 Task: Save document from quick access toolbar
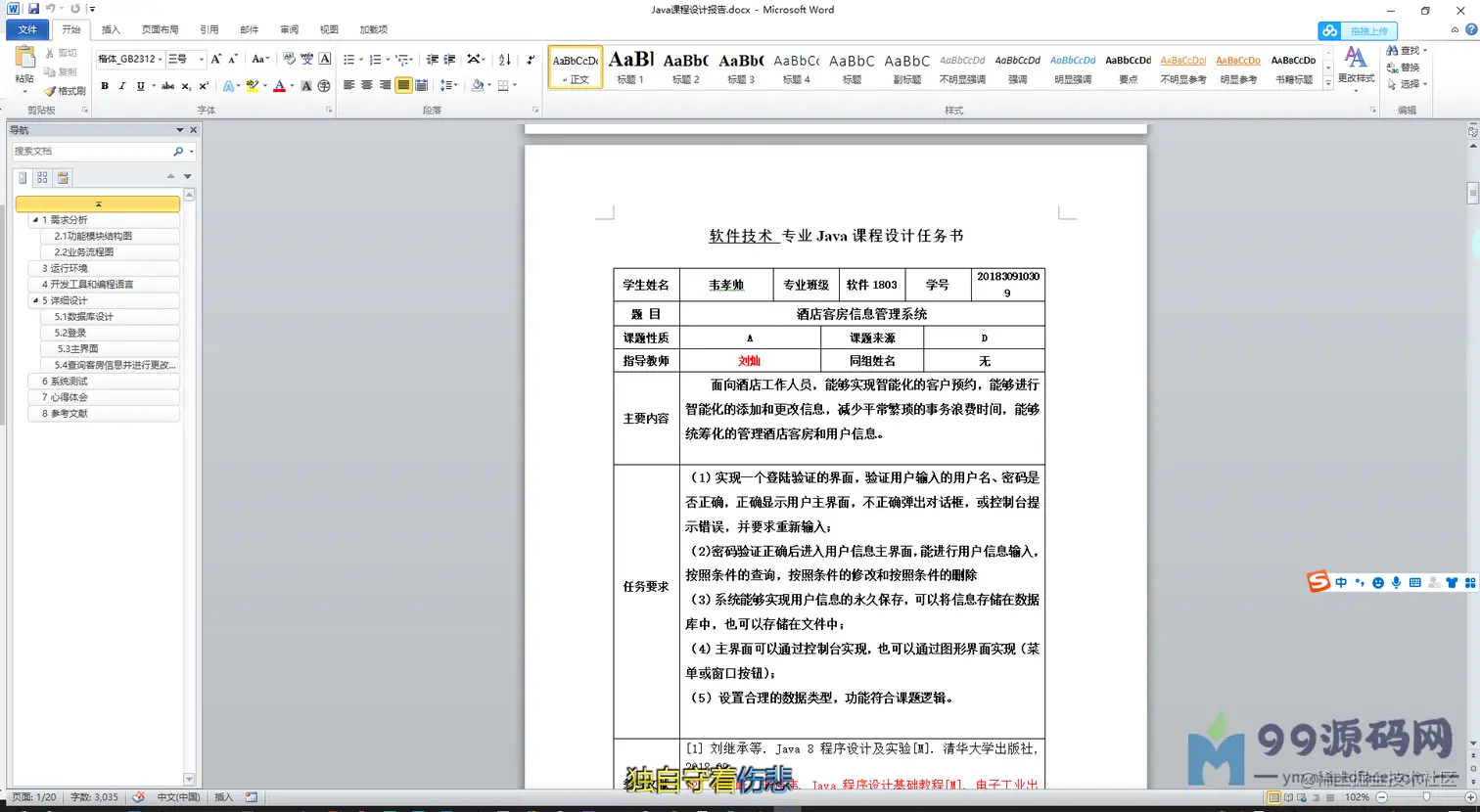click(33, 9)
